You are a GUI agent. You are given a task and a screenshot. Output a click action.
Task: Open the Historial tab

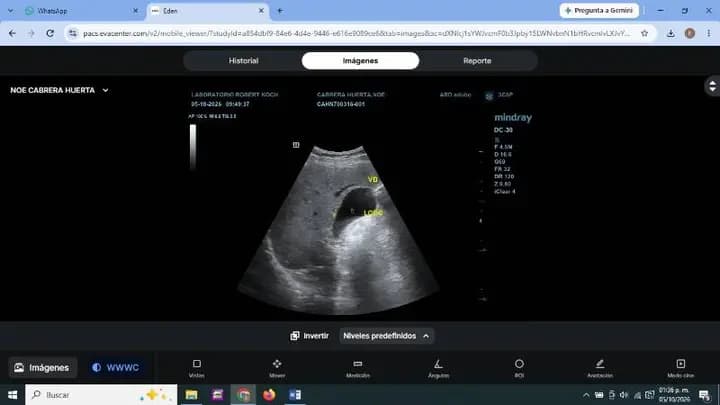tap(243, 61)
